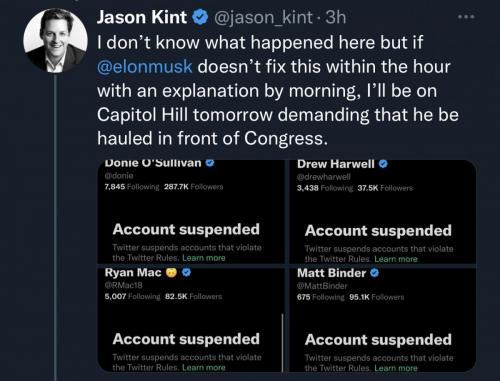Open the Matt Binder suspended account image
The width and height of the screenshot is (500, 381).
(382, 320)
